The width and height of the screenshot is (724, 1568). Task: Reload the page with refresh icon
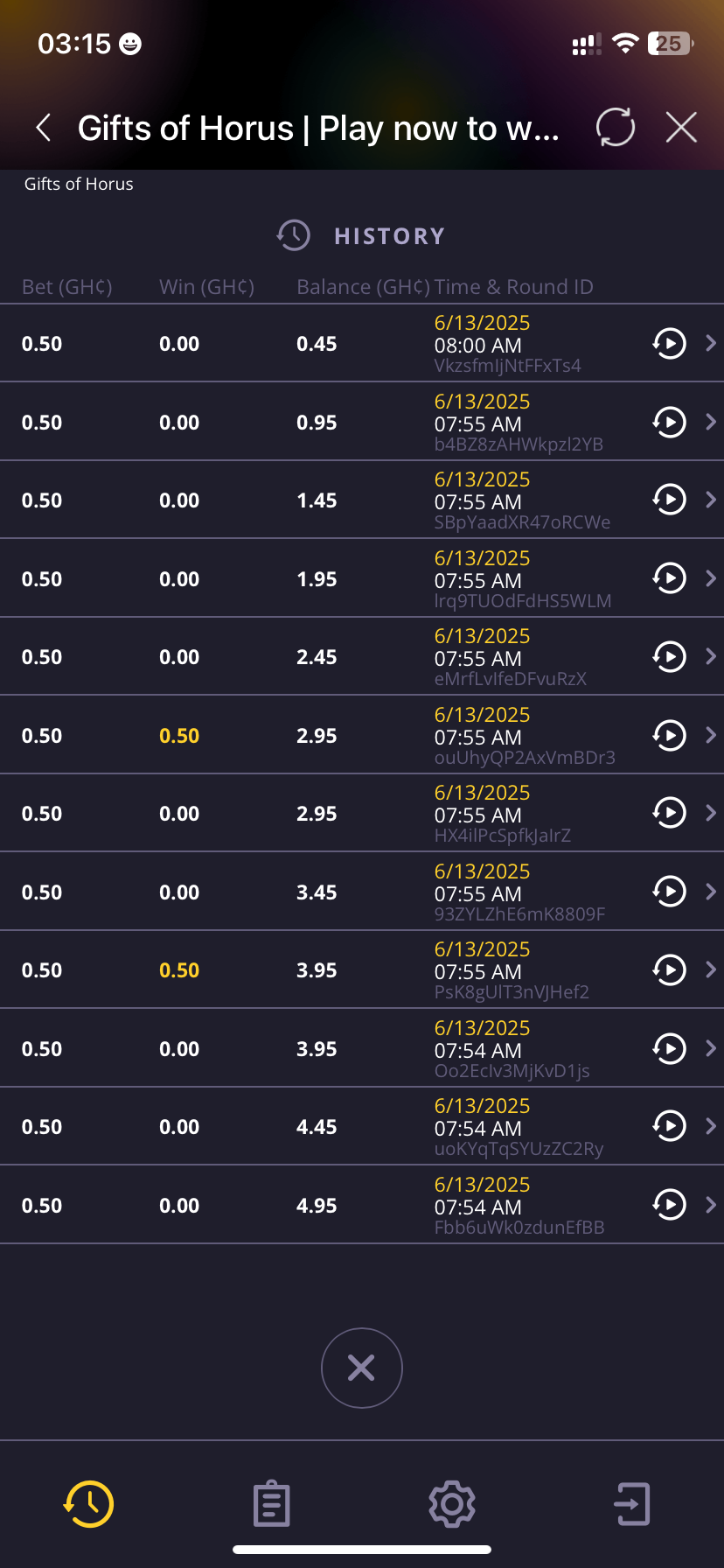(616, 128)
